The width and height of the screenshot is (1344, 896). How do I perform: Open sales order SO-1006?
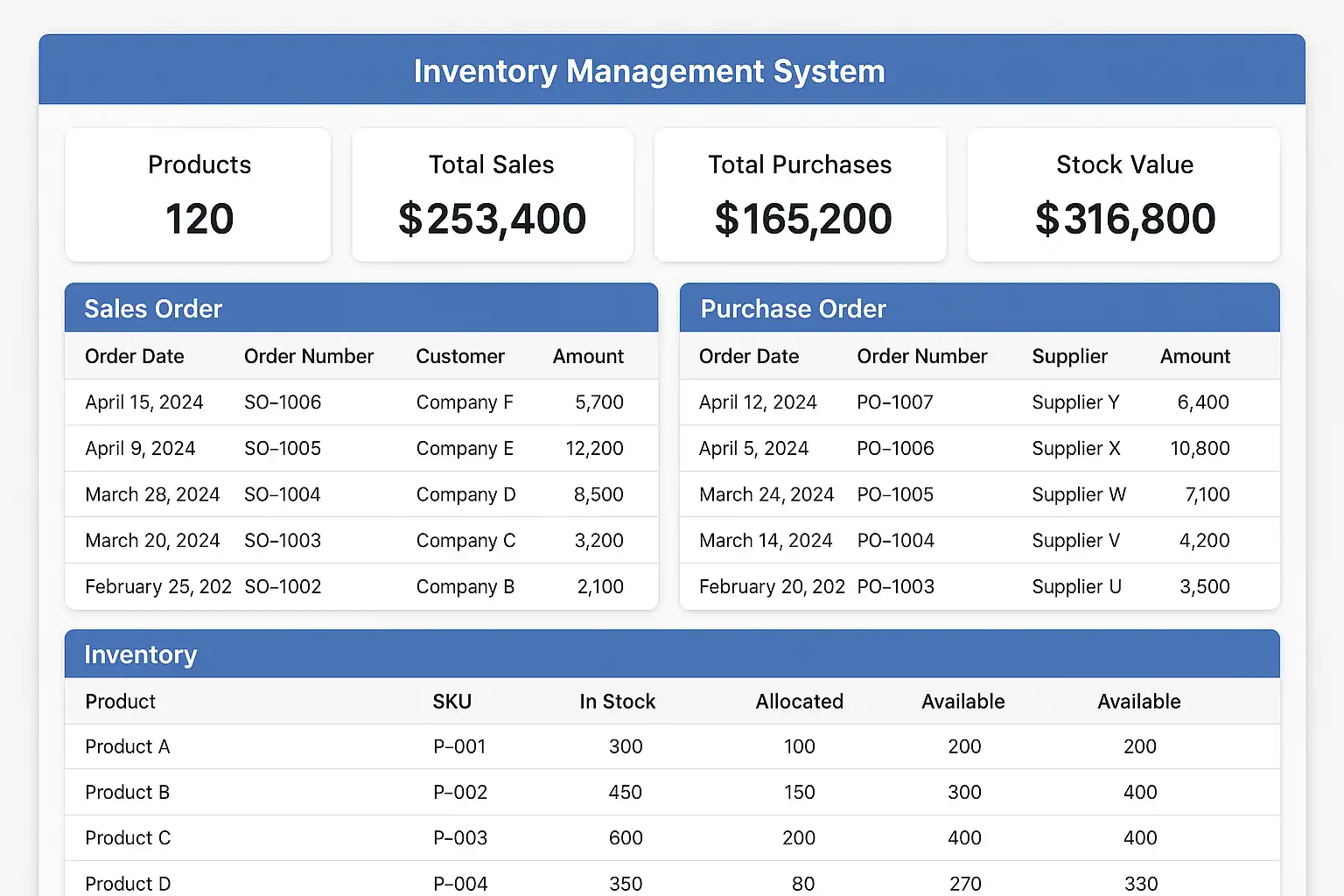tap(283, 402)
